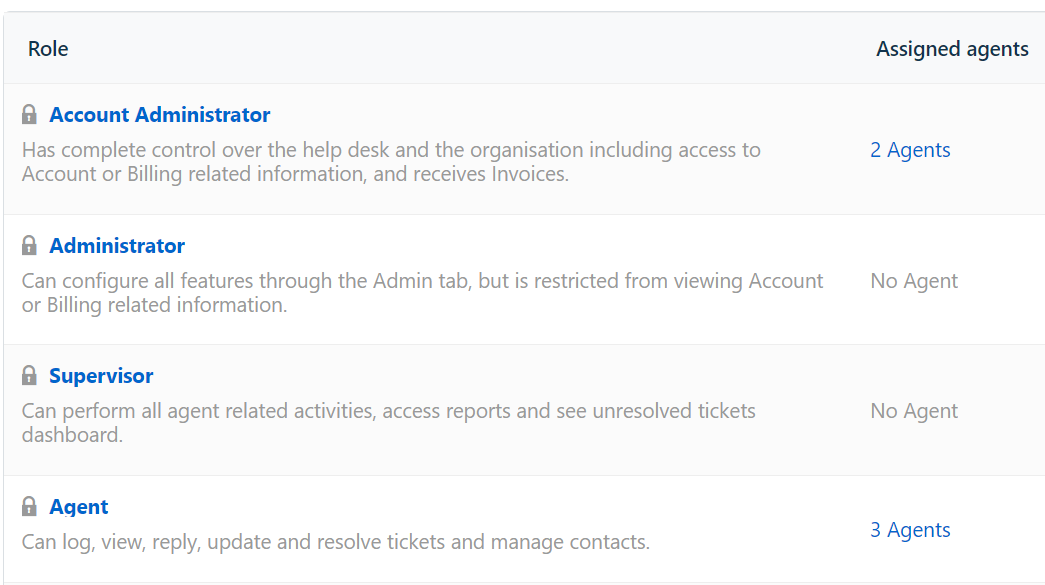This screenshot has width=1045, height=585.
Task: Select the description 'Can log, view, reply'
Action: (336, 542)
